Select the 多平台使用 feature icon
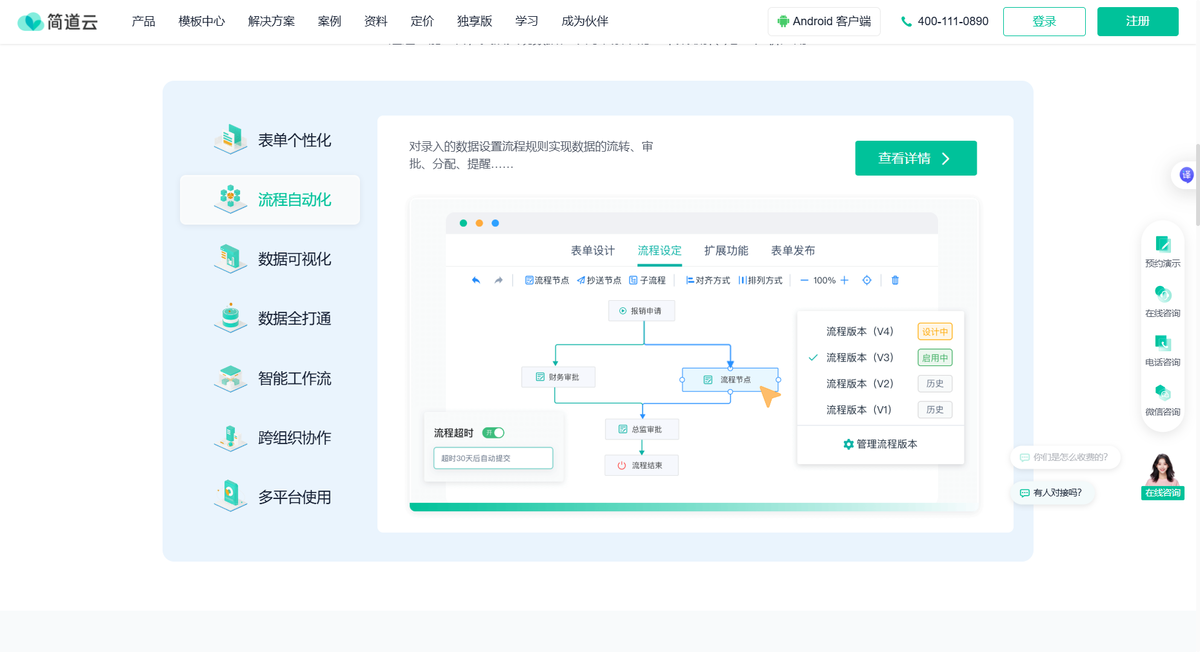 pyautogui.click(x=230, y=496)
